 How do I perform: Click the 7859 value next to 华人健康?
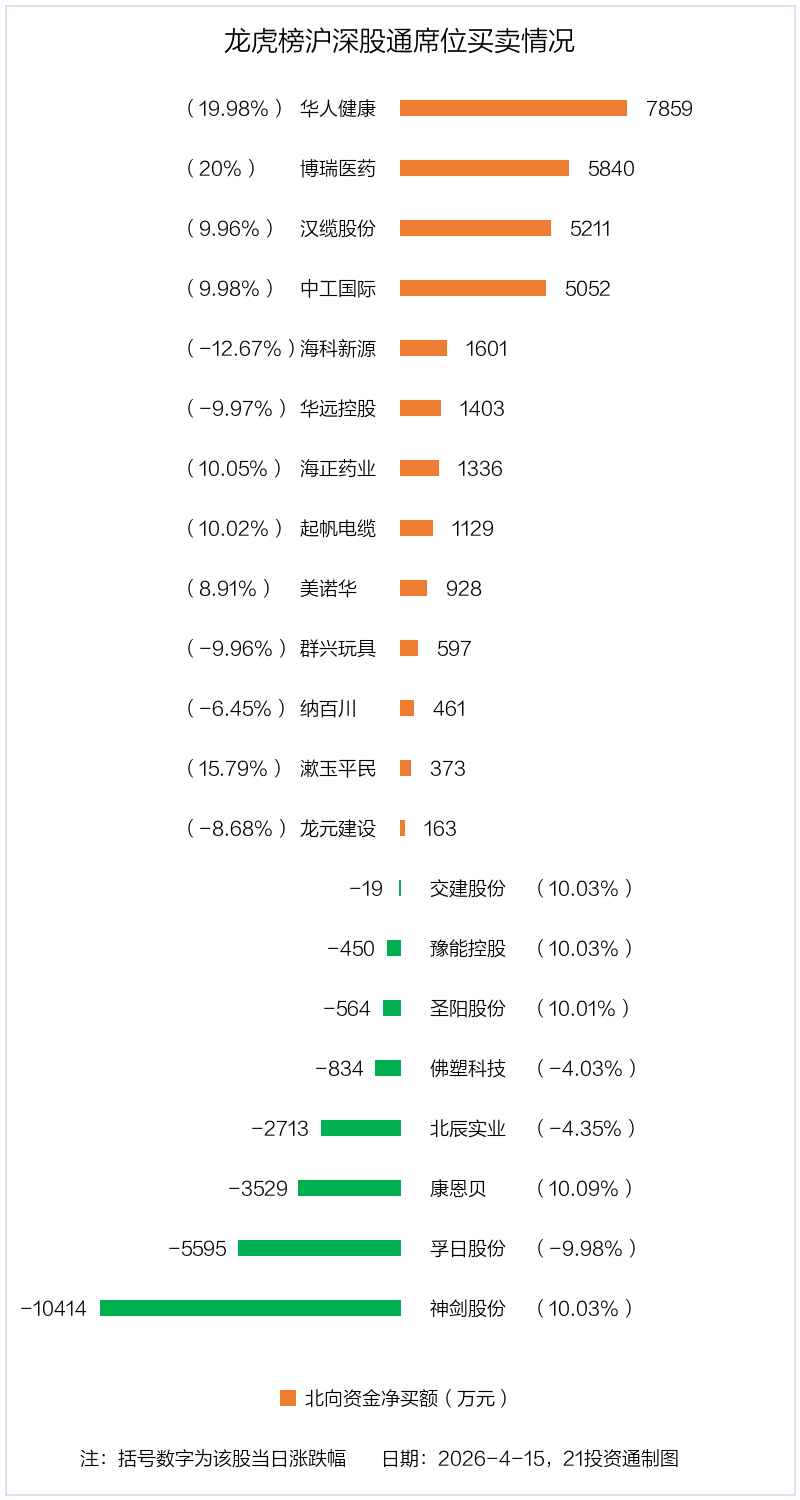point(669,108)
